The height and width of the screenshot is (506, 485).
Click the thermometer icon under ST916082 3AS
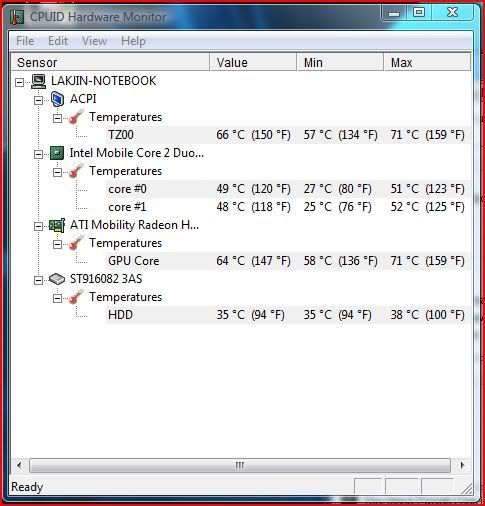76,297
